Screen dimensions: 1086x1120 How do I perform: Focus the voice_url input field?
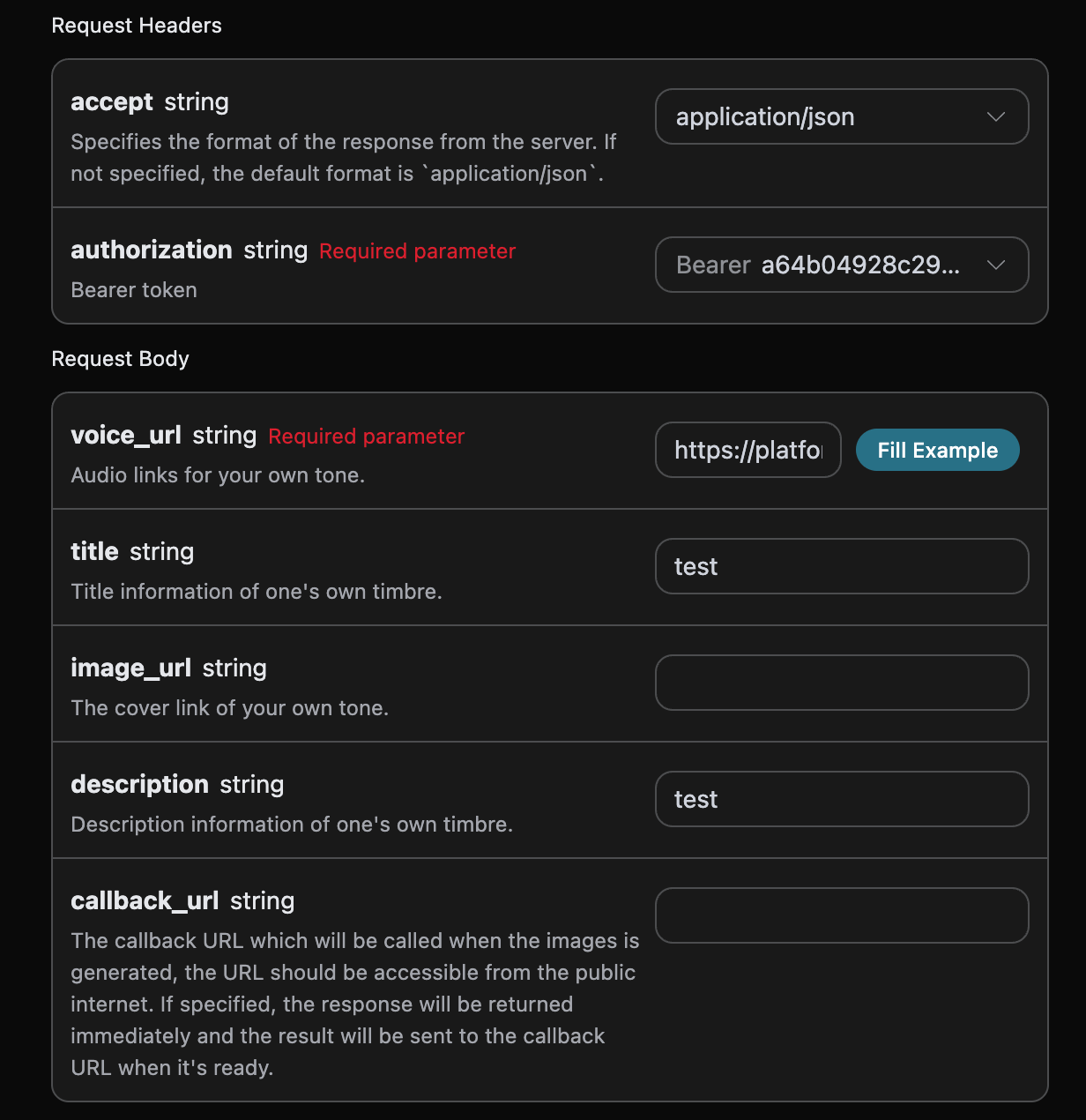click(748, 450)
